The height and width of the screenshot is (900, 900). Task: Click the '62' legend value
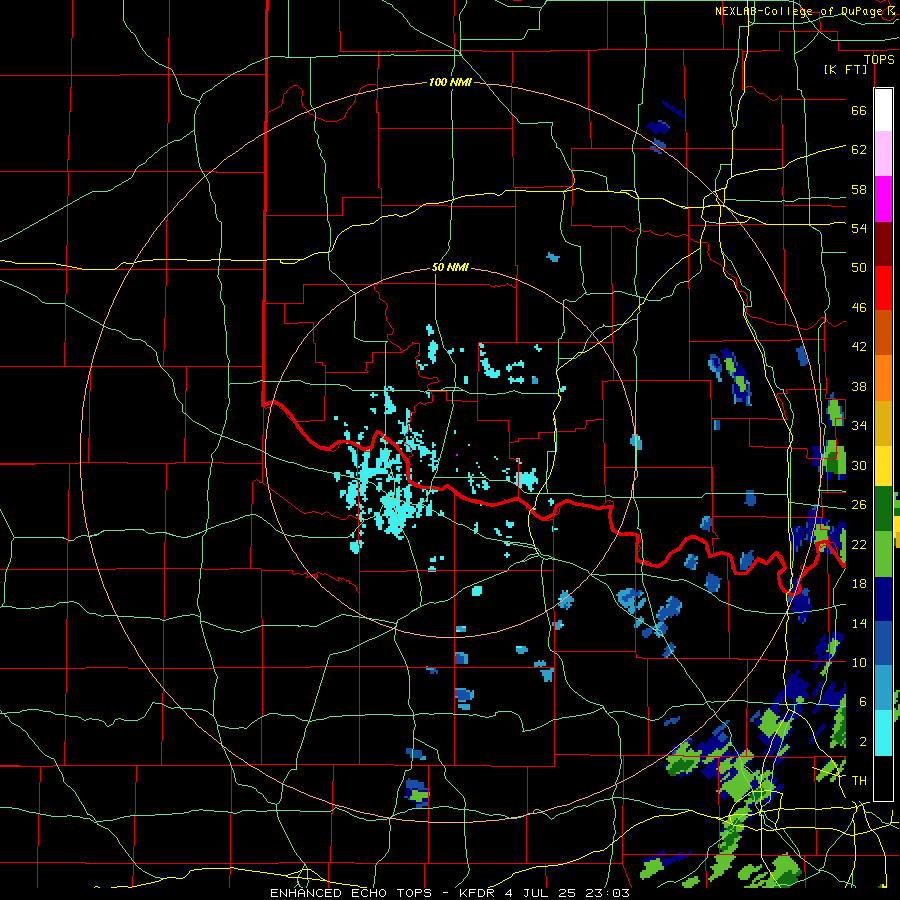859,149
